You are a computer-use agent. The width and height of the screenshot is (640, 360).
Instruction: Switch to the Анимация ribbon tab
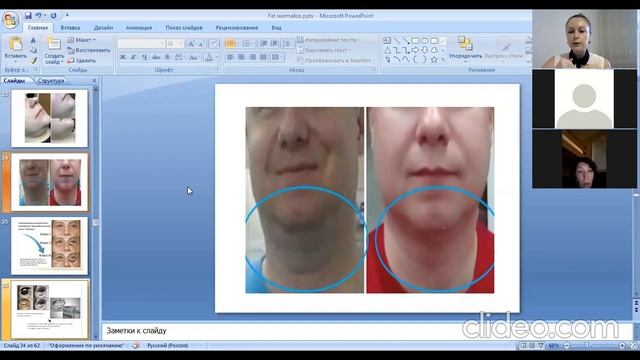pyautogui.click(x=139, y=28)
